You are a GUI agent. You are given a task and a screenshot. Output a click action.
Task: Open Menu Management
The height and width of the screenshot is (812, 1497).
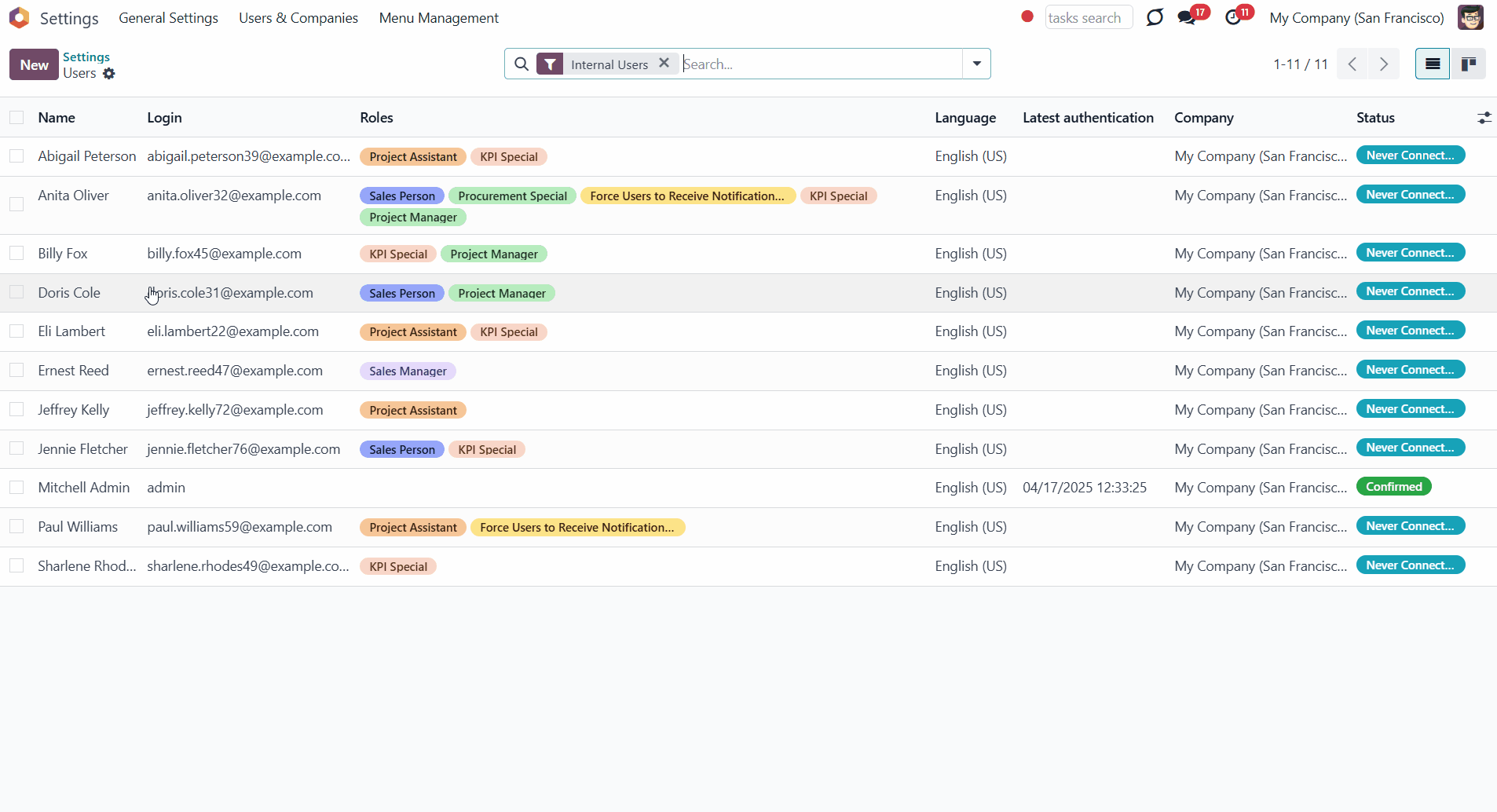(x=438, y=18)
